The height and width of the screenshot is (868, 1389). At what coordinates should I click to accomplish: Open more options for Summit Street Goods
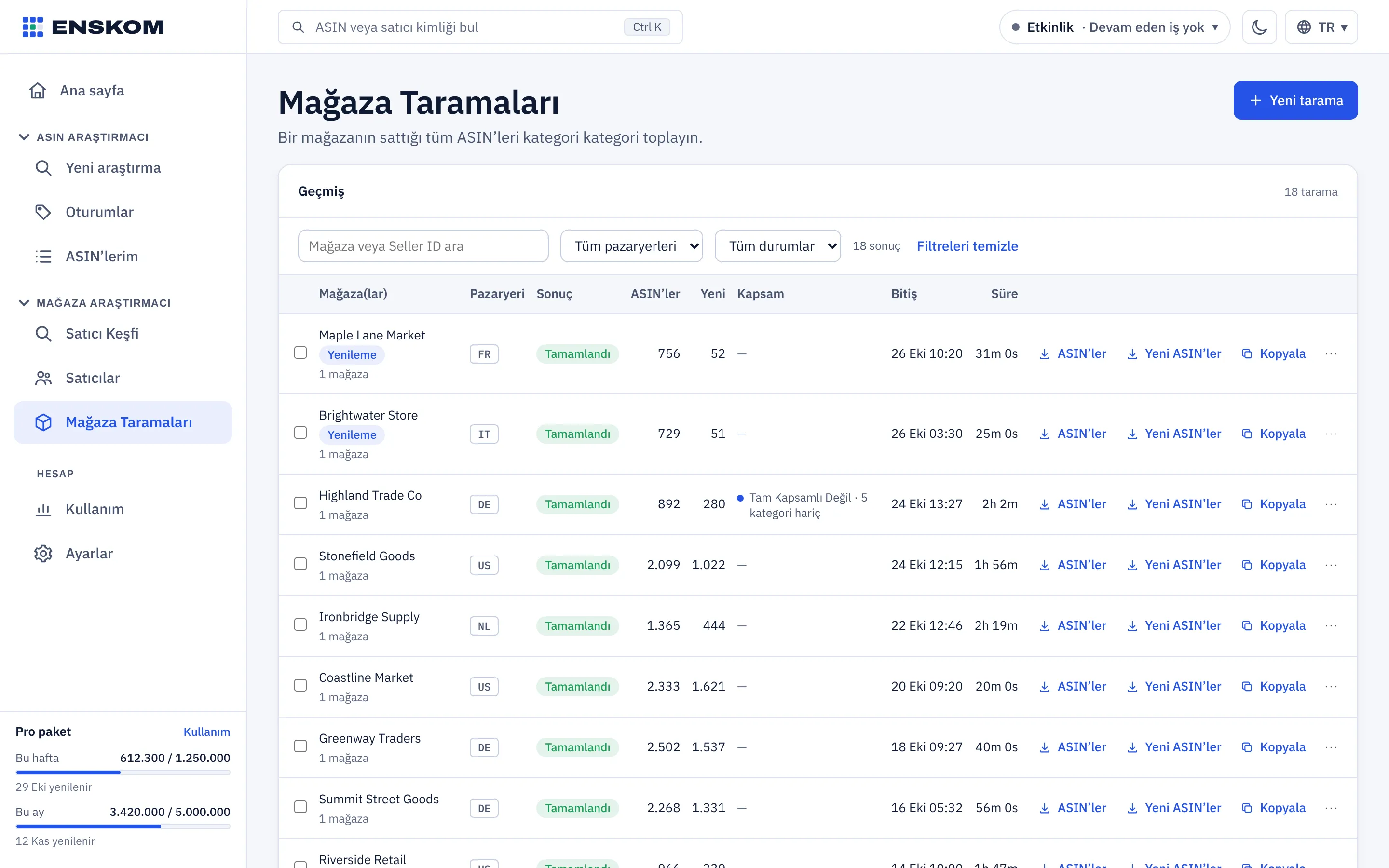(1331, 808)
